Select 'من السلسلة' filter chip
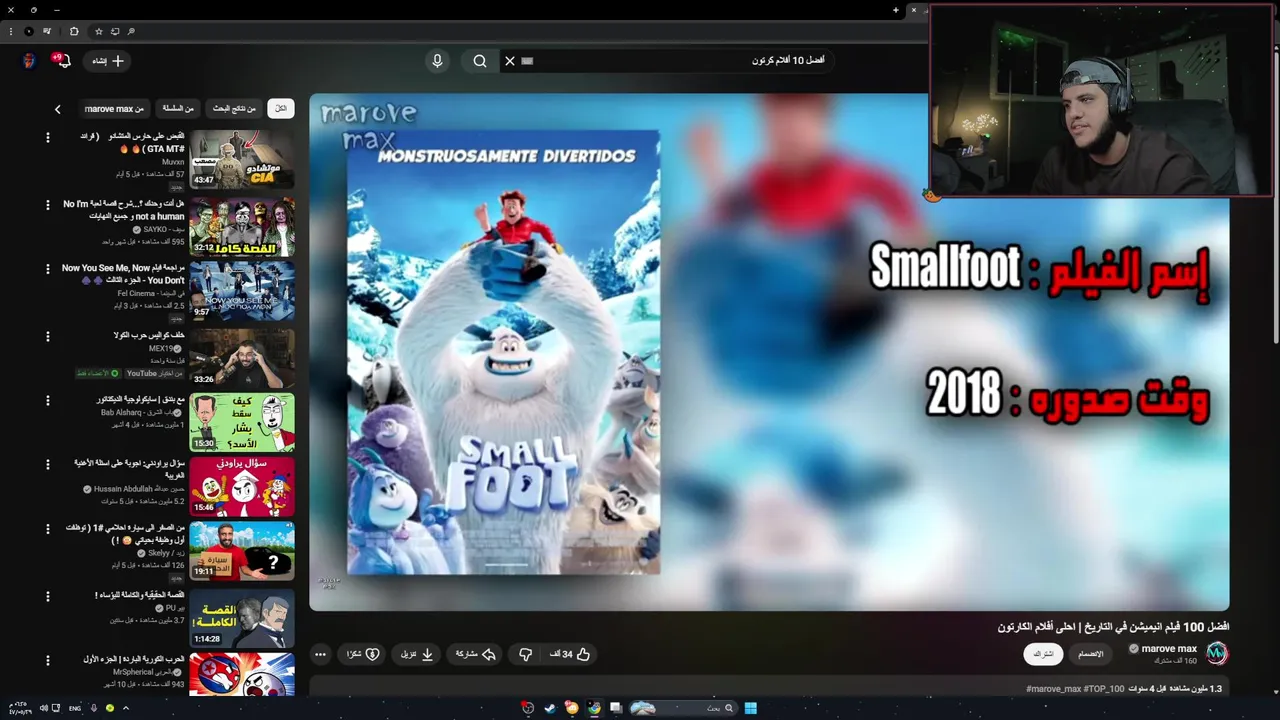1280x720 pixels. tap(178, 108)
